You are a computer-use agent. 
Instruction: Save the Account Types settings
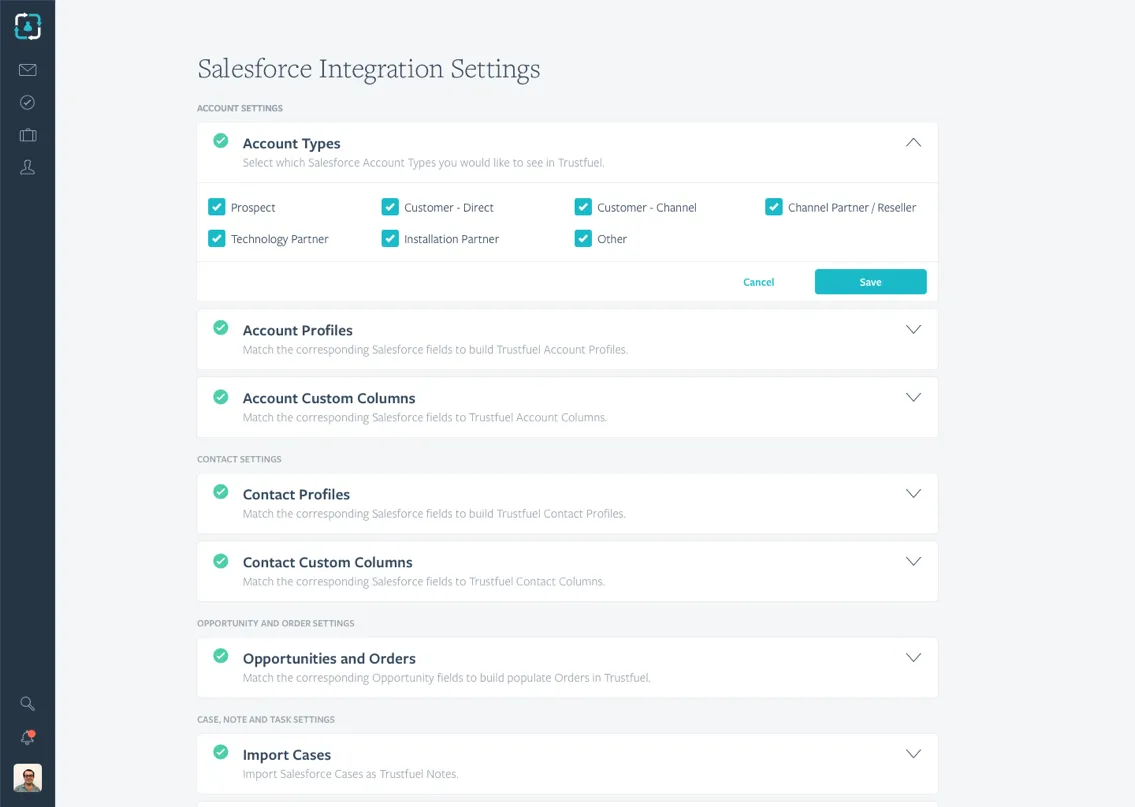point(870,281)
